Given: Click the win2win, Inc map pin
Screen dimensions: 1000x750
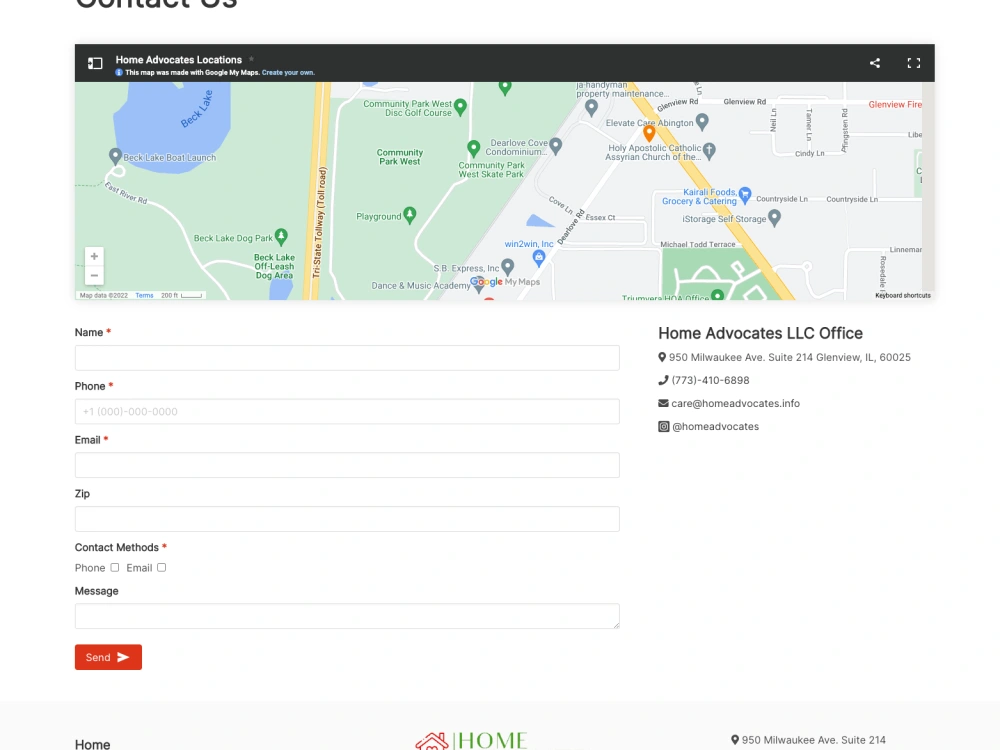Looking at the screenshot, I should click(539, 258).
